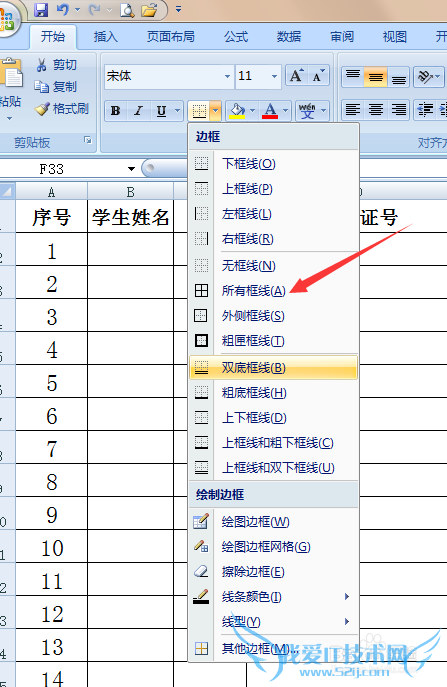Toggle Middle Align icon
This screenshot has height=687, width=447.
click(376, 77)
